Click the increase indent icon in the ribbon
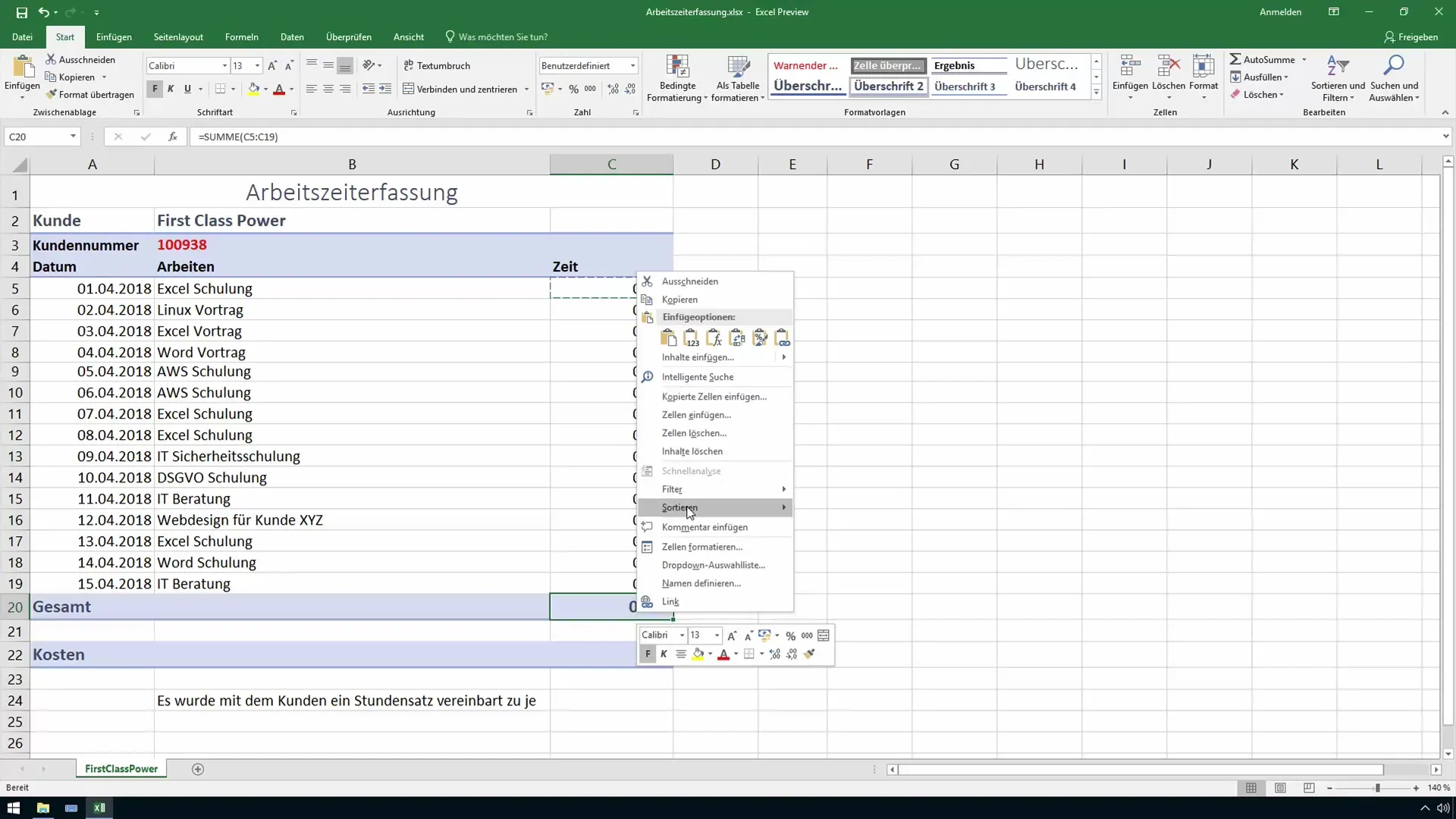 [385, 89]
